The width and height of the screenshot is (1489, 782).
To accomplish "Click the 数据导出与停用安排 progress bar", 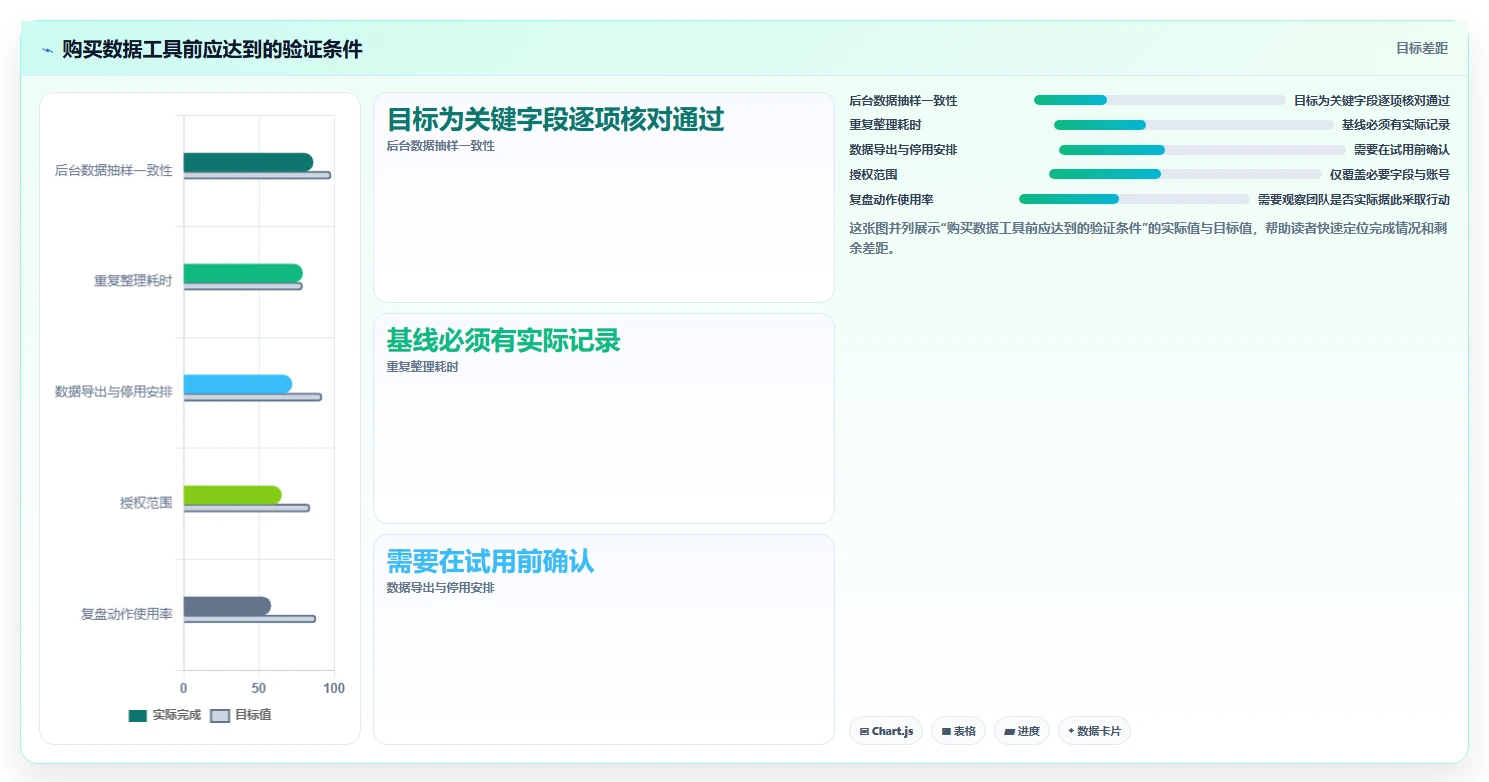I will point(1202,150).
